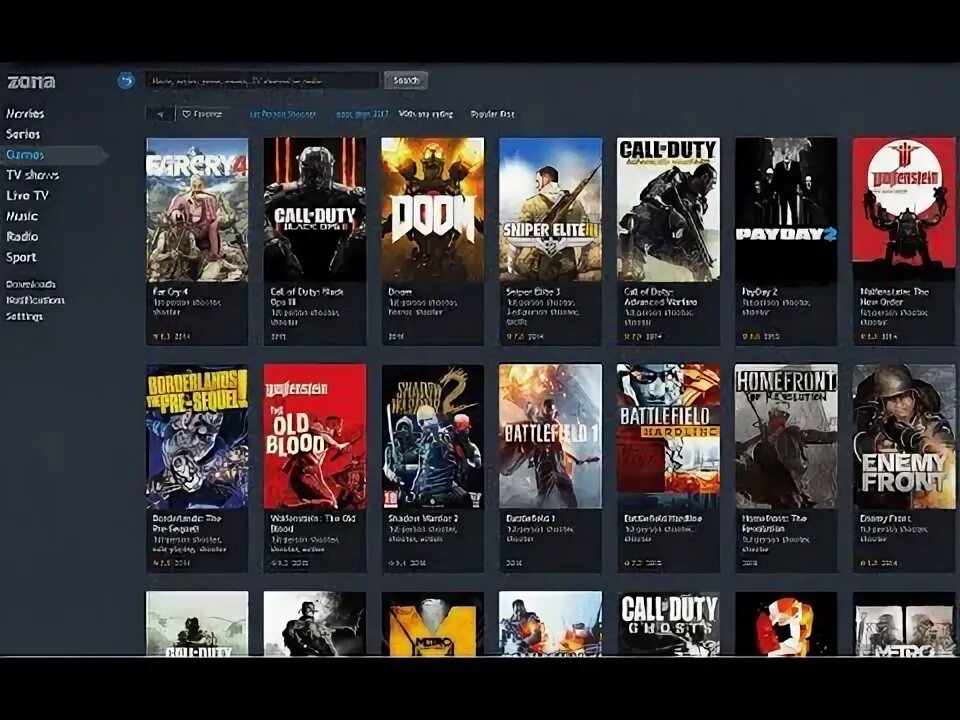Open the Battlefield 1 cover
960x720 pixels.
pos(550,437)
